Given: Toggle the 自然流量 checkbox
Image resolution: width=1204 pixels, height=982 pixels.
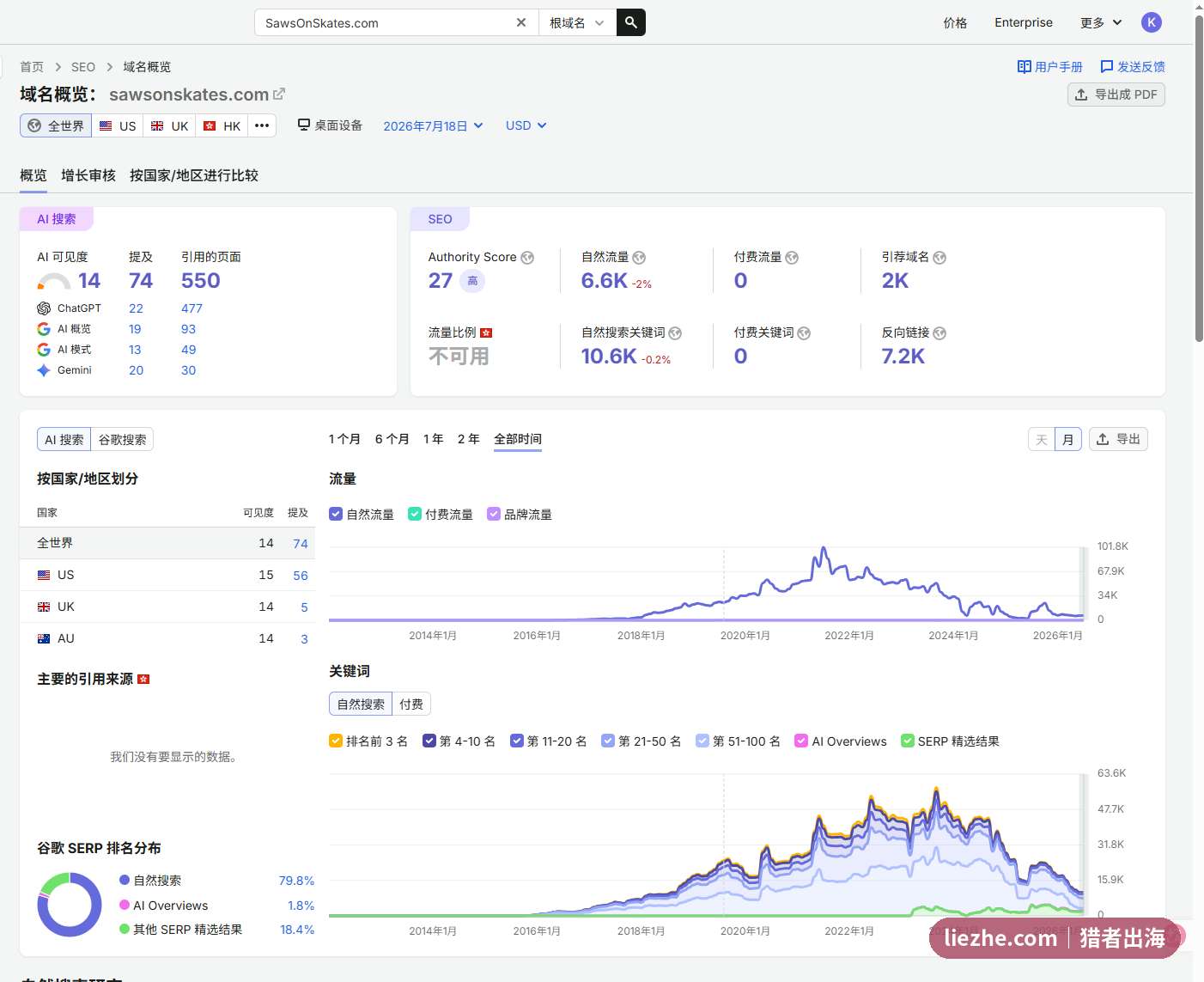Looking at the screenshot, I should pos(336,514).
